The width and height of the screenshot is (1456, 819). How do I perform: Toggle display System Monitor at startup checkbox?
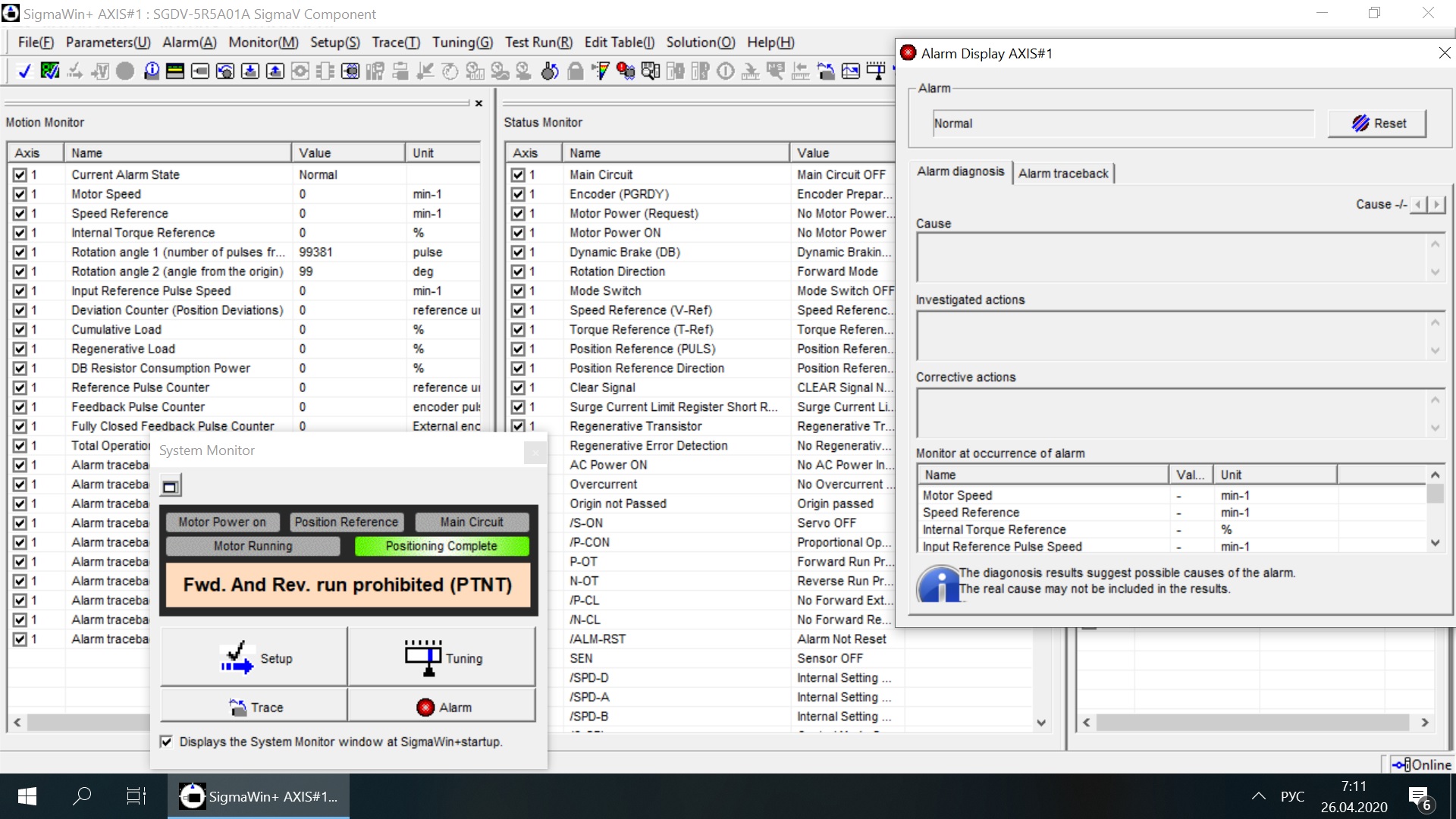(x=166, y=742)
